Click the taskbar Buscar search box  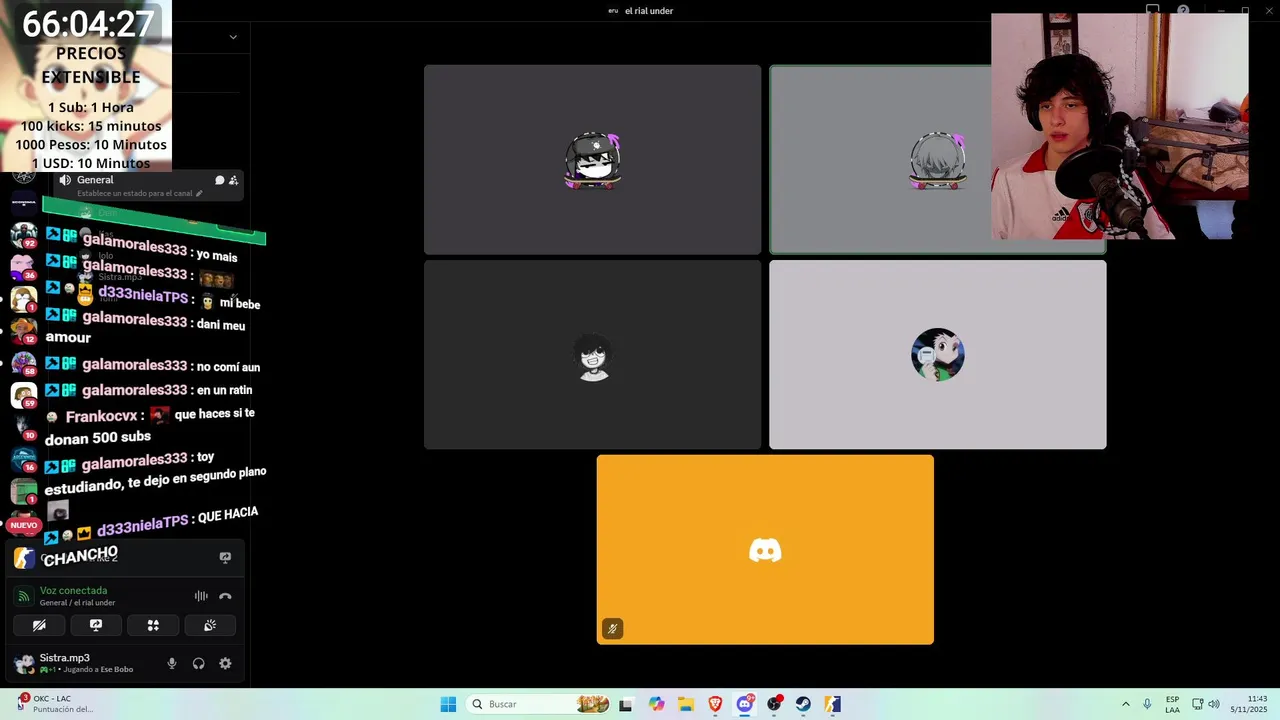tap(539, 704)
